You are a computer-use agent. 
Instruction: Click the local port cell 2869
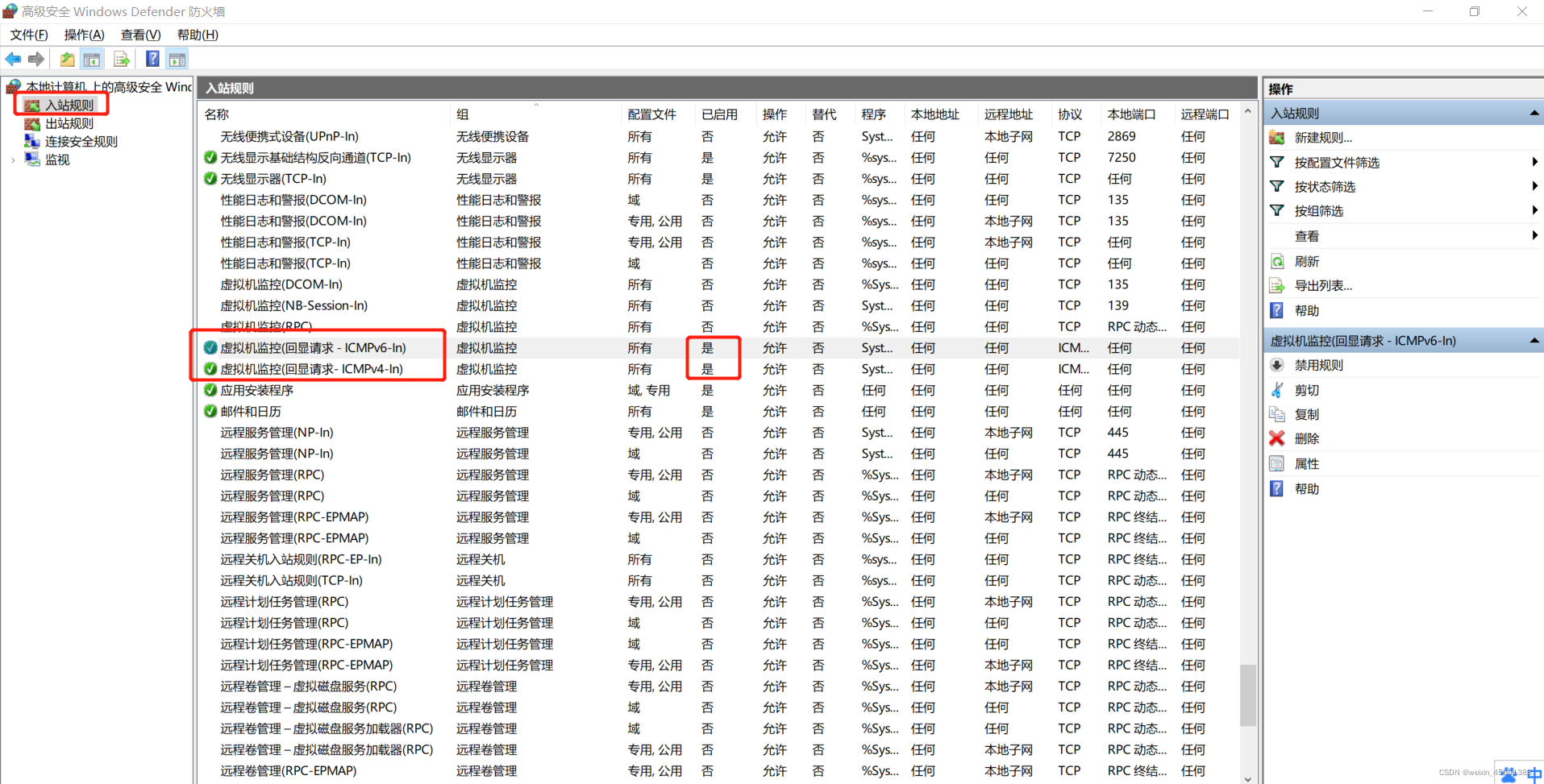(x=1122, y=137)
